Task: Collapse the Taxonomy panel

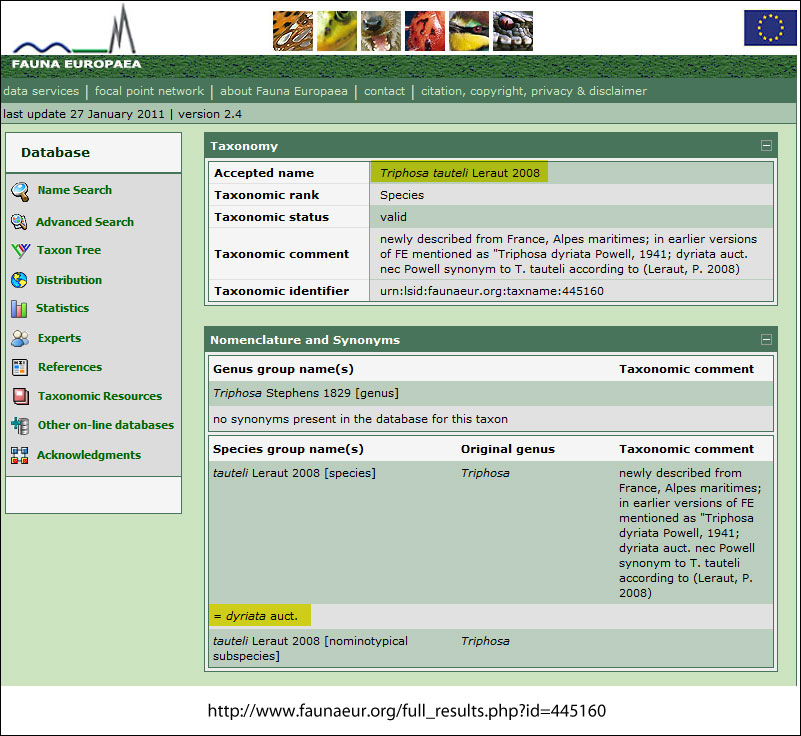Action: 766,146
